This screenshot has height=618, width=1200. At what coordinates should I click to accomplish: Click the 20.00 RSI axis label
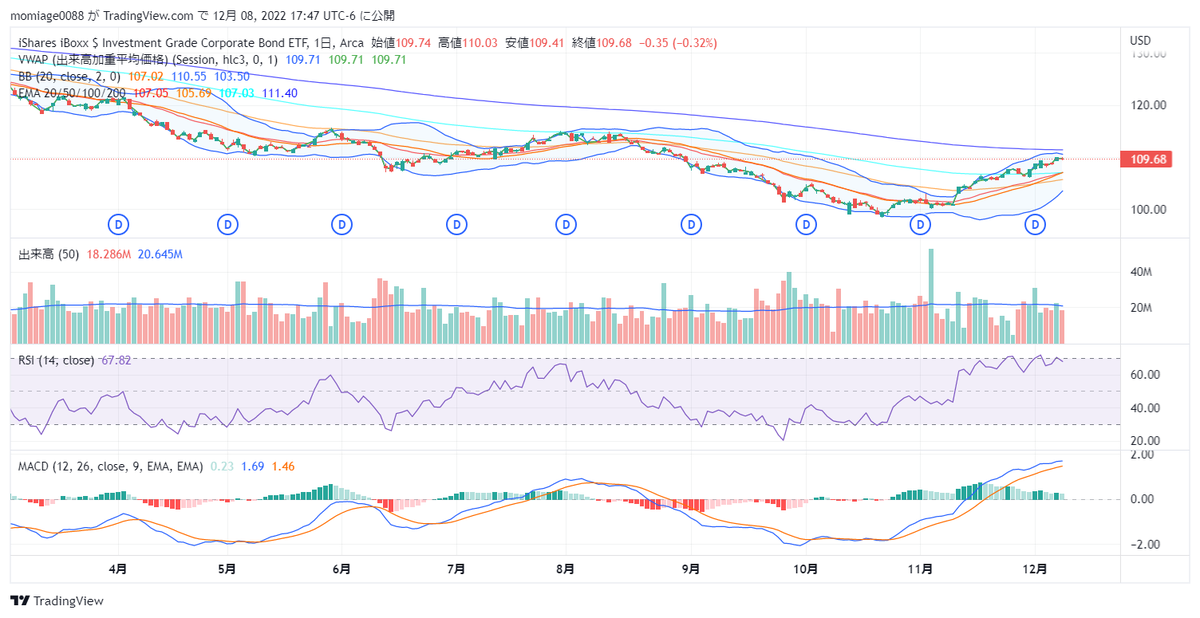[x=1145, y=441]
